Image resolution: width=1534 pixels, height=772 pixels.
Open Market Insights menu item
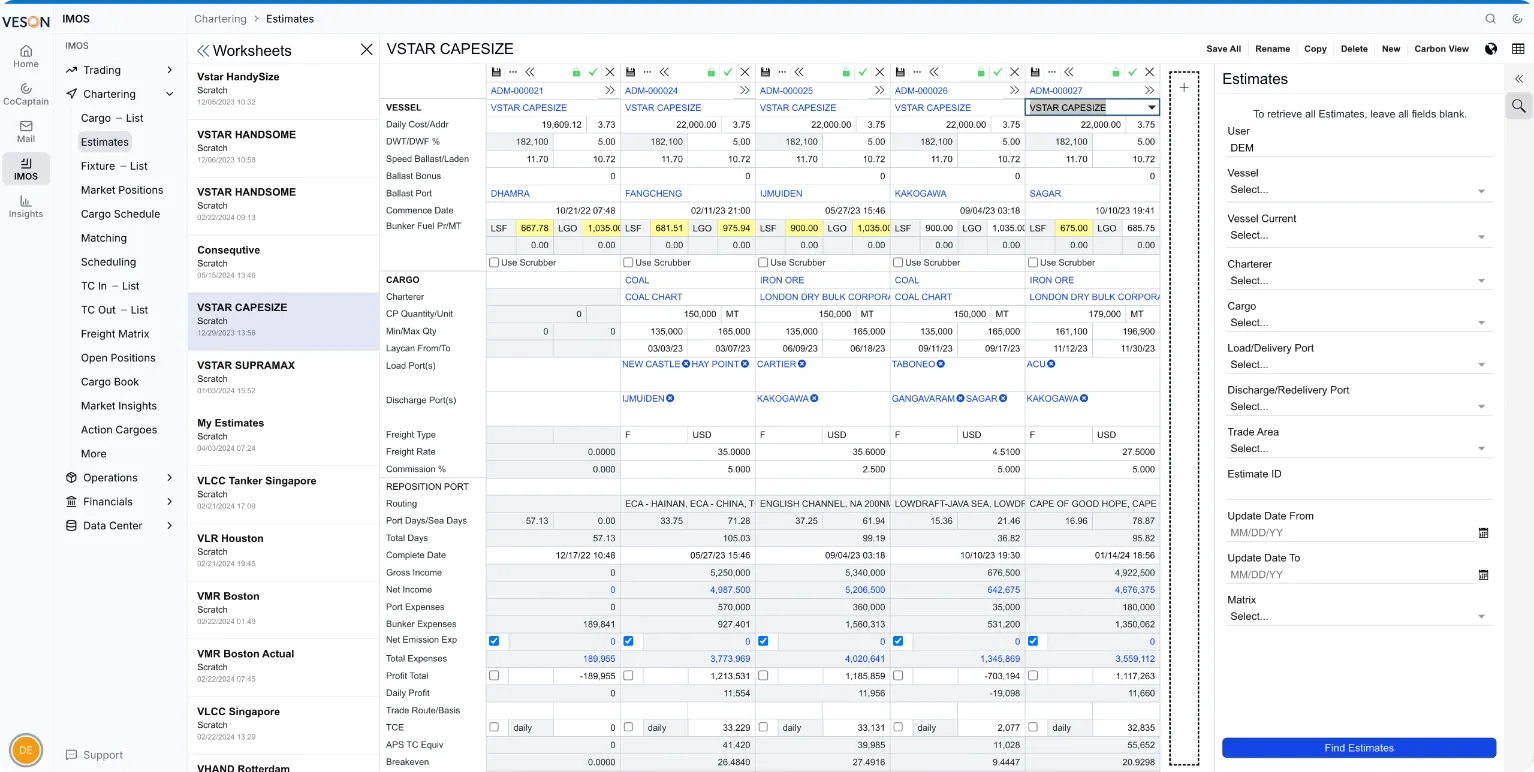tap(119, 406)
